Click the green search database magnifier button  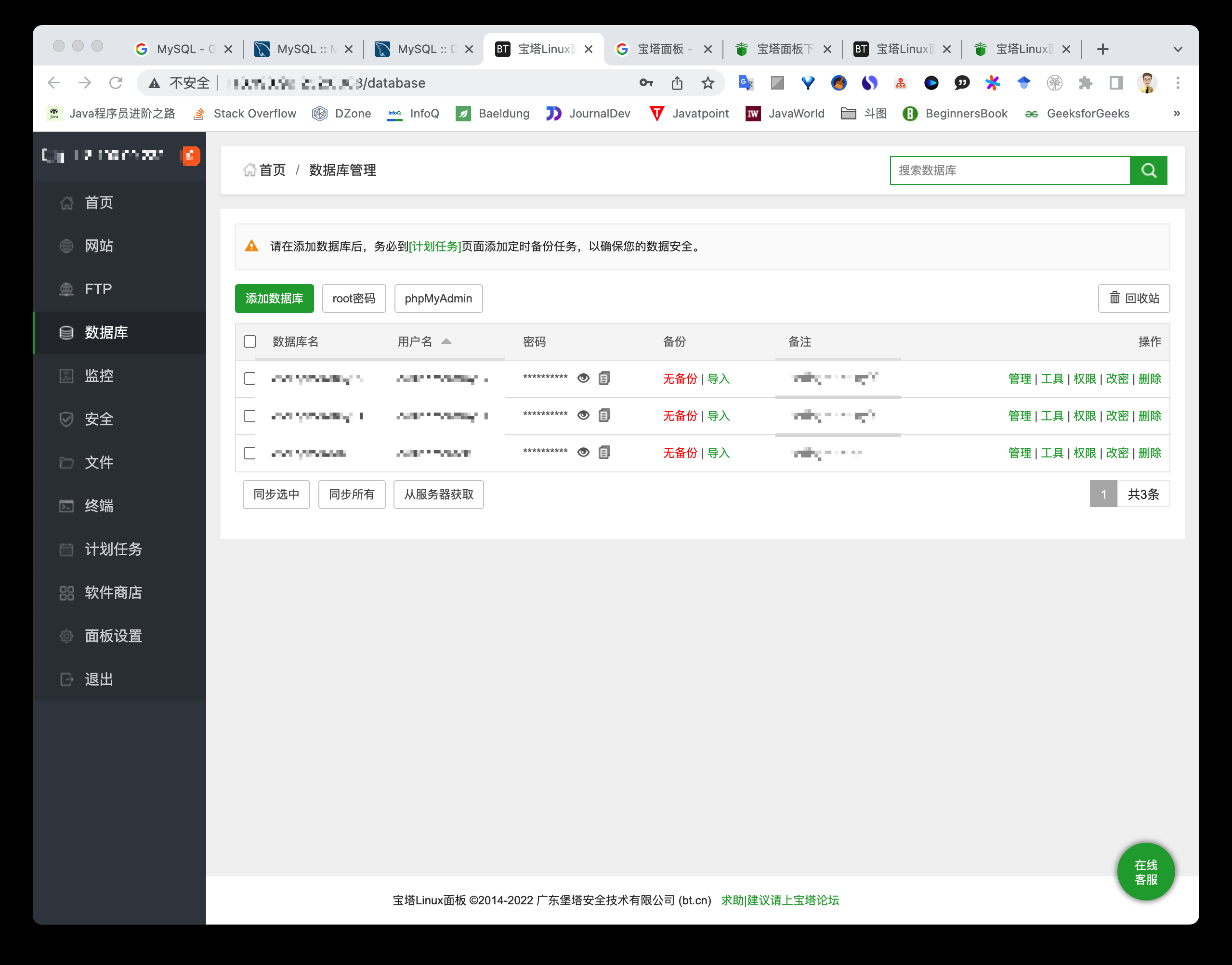pos(1148,170)
